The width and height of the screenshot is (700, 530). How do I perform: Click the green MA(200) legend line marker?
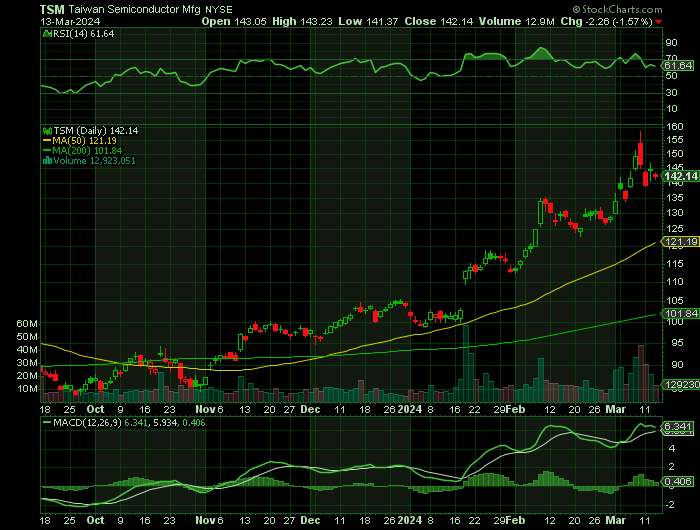pyautogui.click(x=47, y=151)
